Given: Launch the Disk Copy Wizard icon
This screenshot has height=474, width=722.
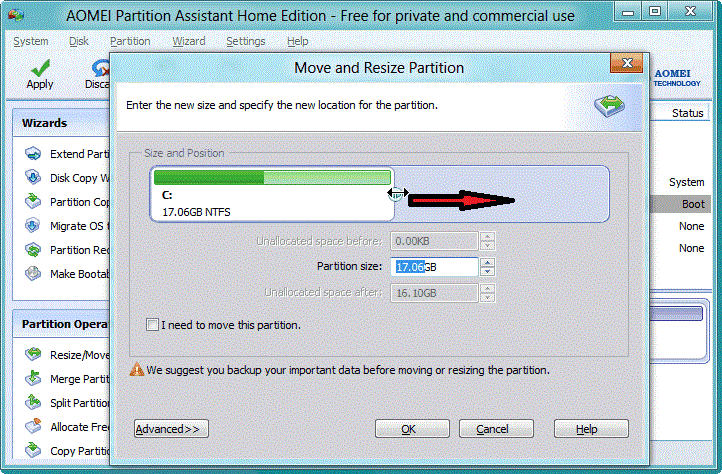Looking at the screenshot, I should (x=33, y=178).
